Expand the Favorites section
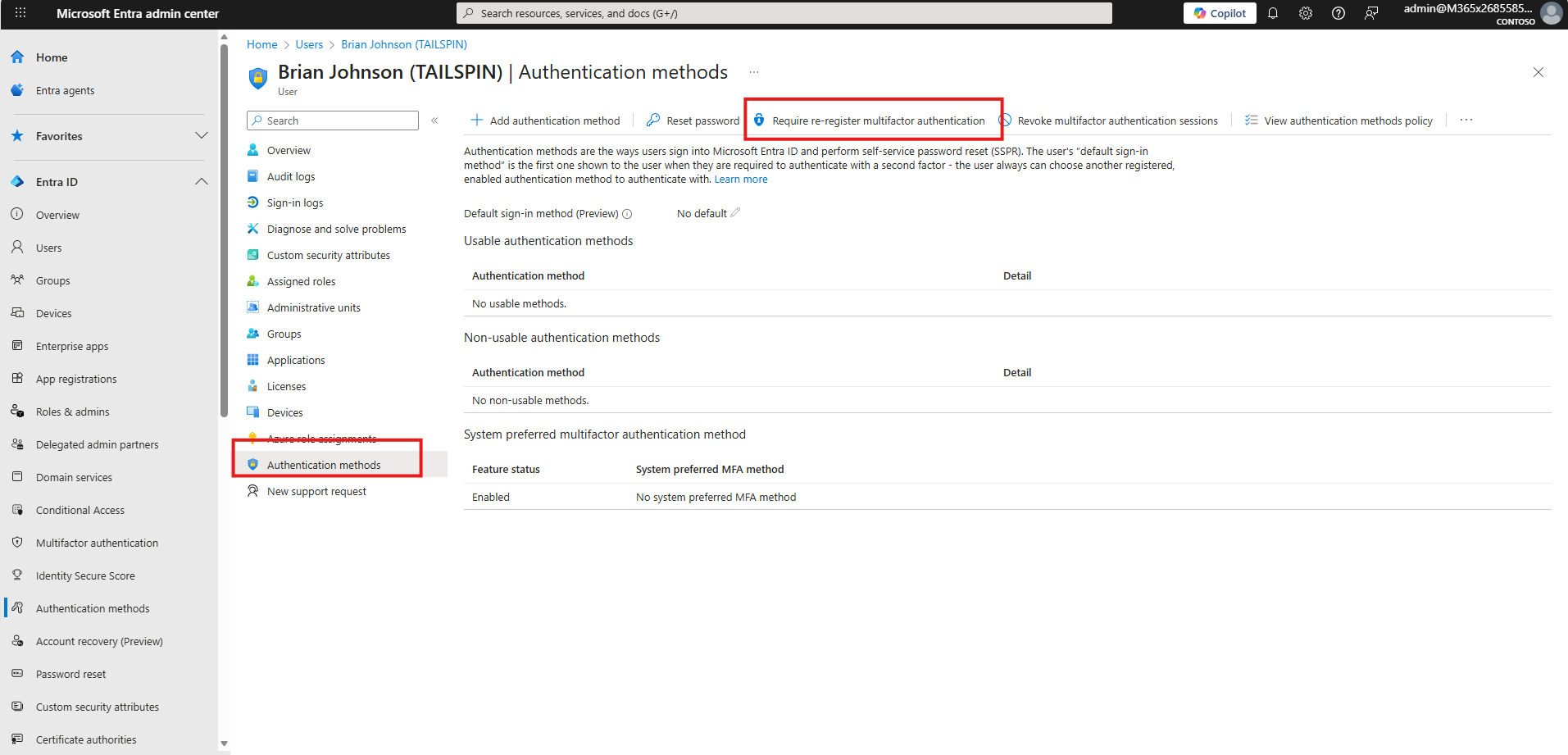 tap(201, 135)
